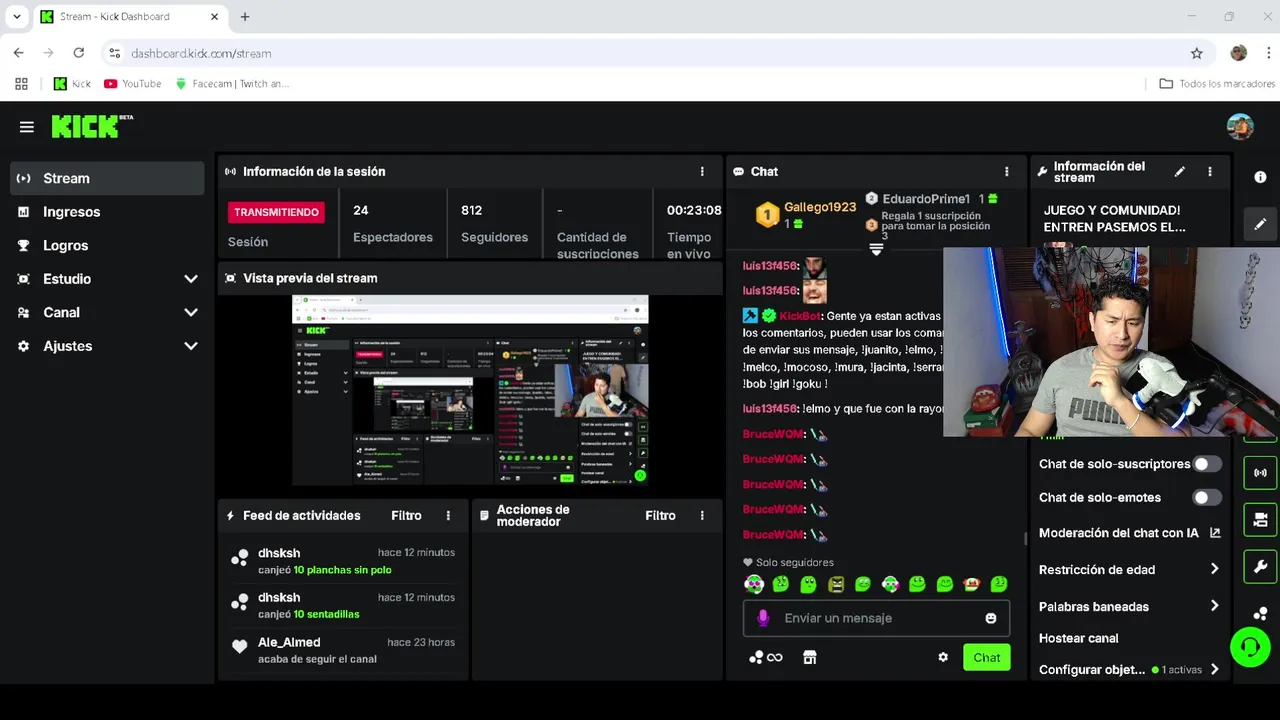Open the Todos los marcadores folder
This screenshot has height=720, width=1280.
point(1216,84)
